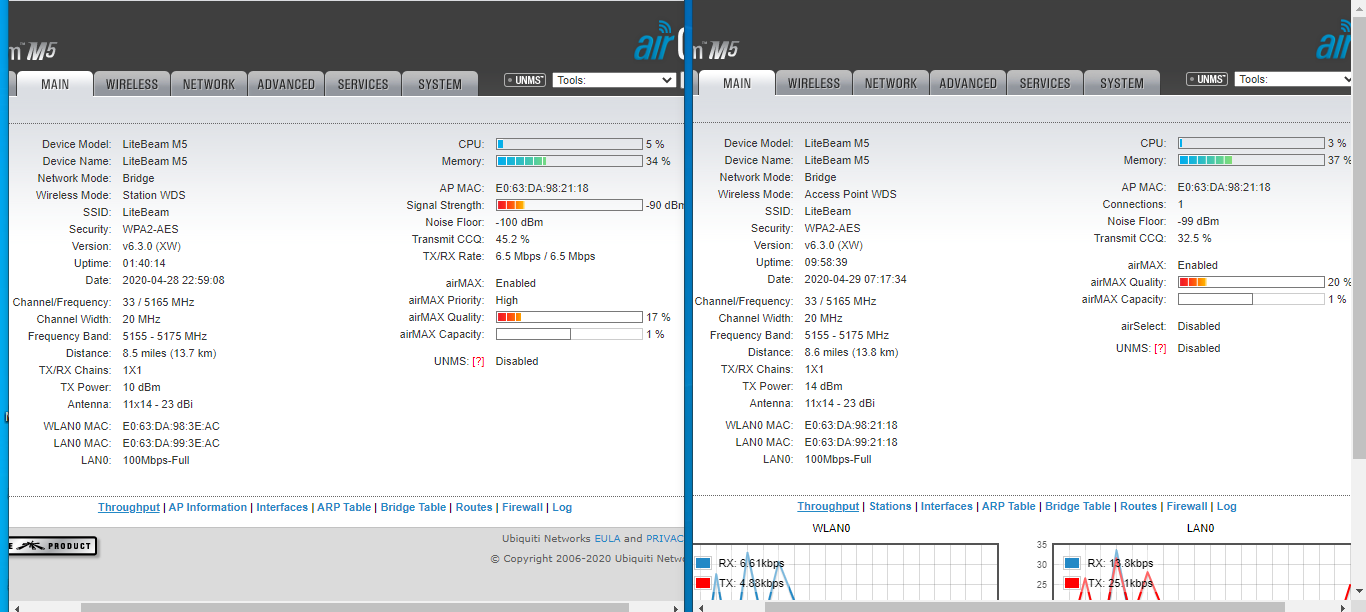Click Memory usage bar in right window
1366x612 pixels.
[1251, 160]
